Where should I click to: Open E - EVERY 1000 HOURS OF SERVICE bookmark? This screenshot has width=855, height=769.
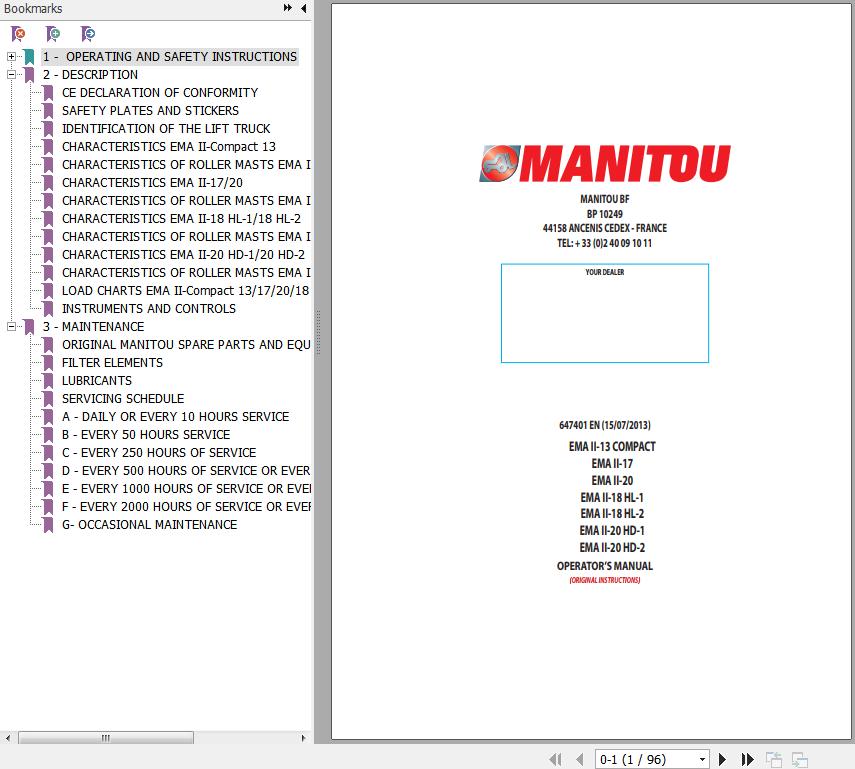186,489
